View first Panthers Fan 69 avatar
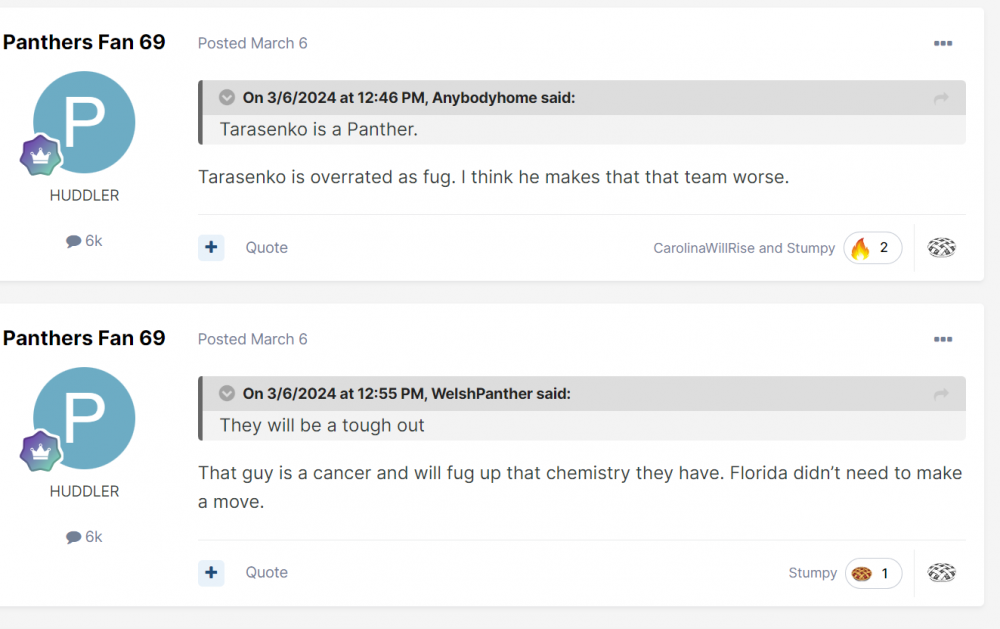This screenshot has width=1000, height=629. click(84, 122)
